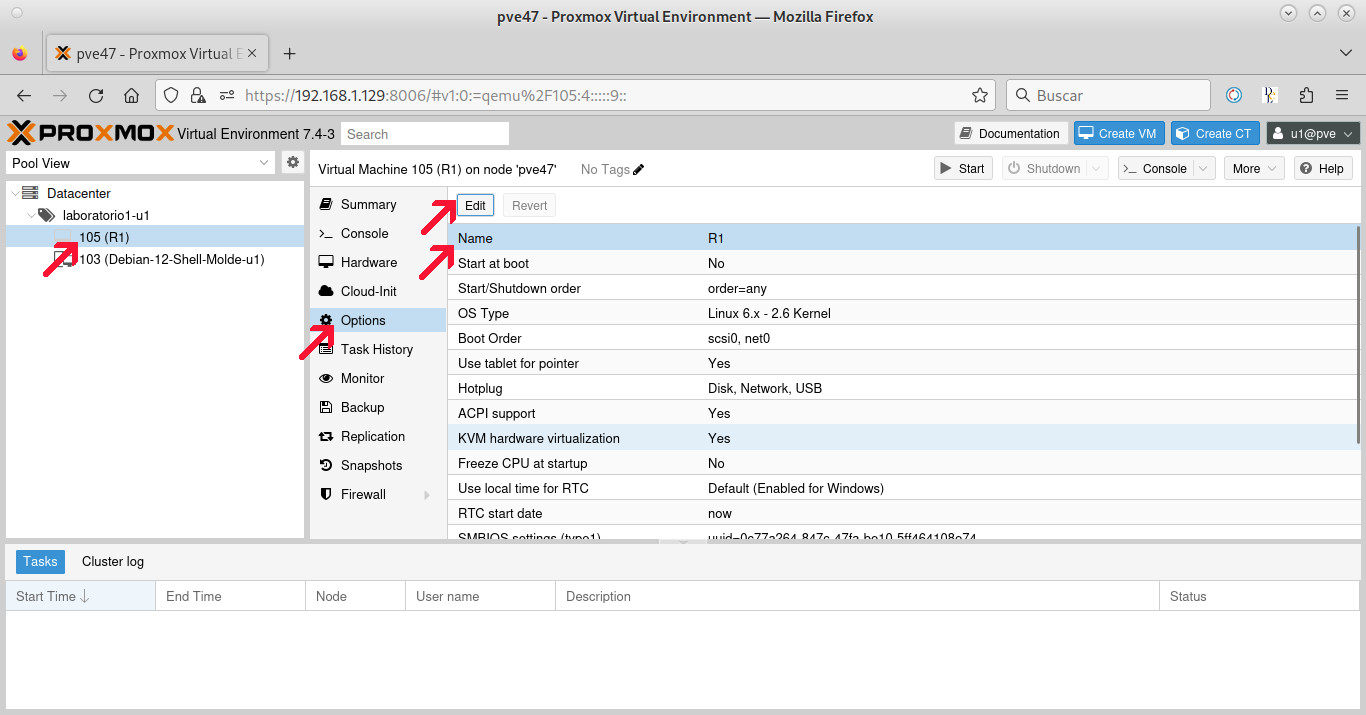Screen dimensions: 1366x715
Task: Bookmark this page with the star icon
Action: point(980,95)
